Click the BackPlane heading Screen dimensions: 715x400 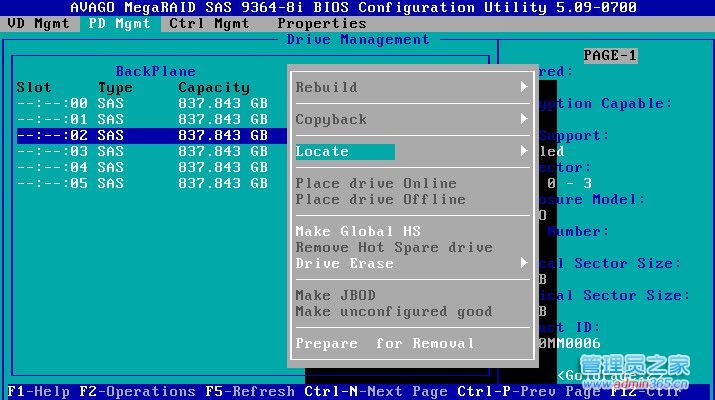click(155, 72)
